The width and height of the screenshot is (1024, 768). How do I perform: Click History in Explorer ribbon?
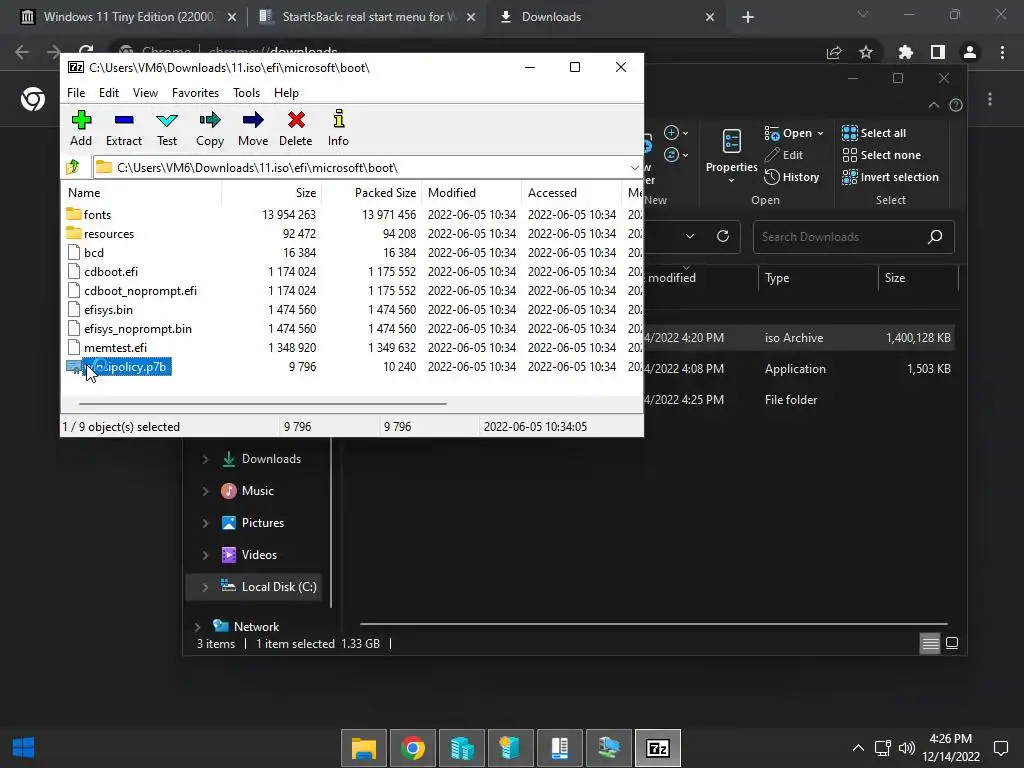tap(792, 177)
